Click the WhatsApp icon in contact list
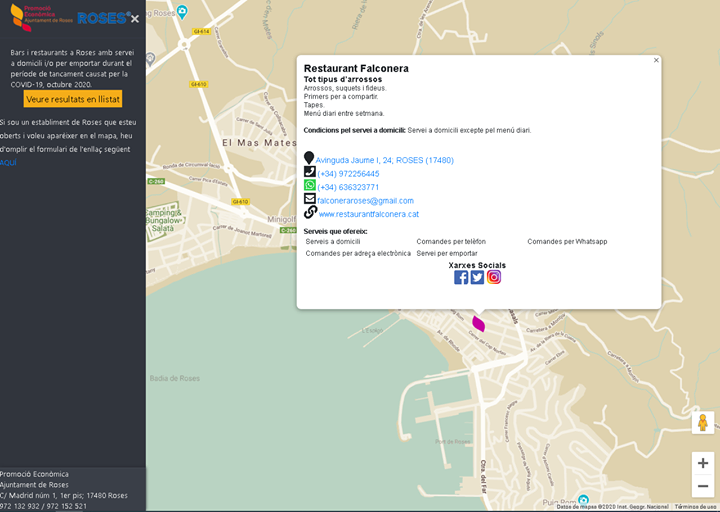Screen dimensions: 720x512 pos(310,186)
